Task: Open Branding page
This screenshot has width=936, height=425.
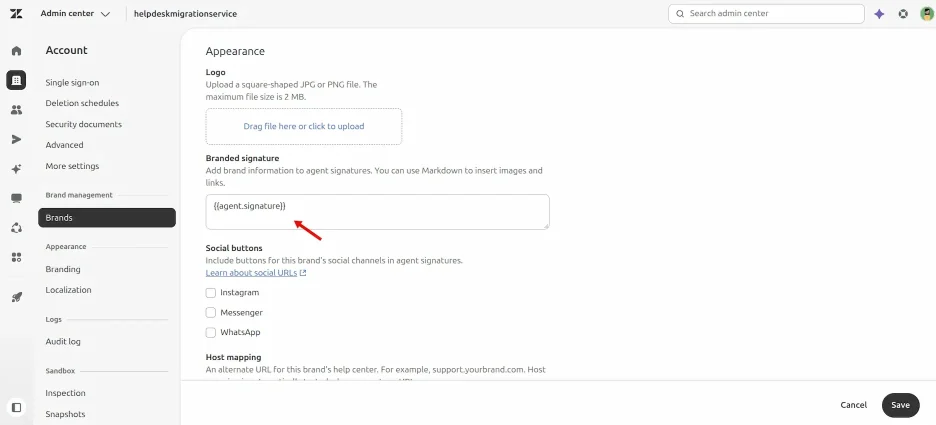Action: tap(63, 269)
